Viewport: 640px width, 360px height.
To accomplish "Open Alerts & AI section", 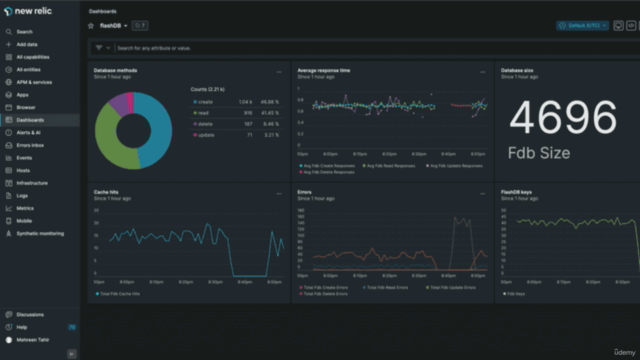I will point(28,133).
